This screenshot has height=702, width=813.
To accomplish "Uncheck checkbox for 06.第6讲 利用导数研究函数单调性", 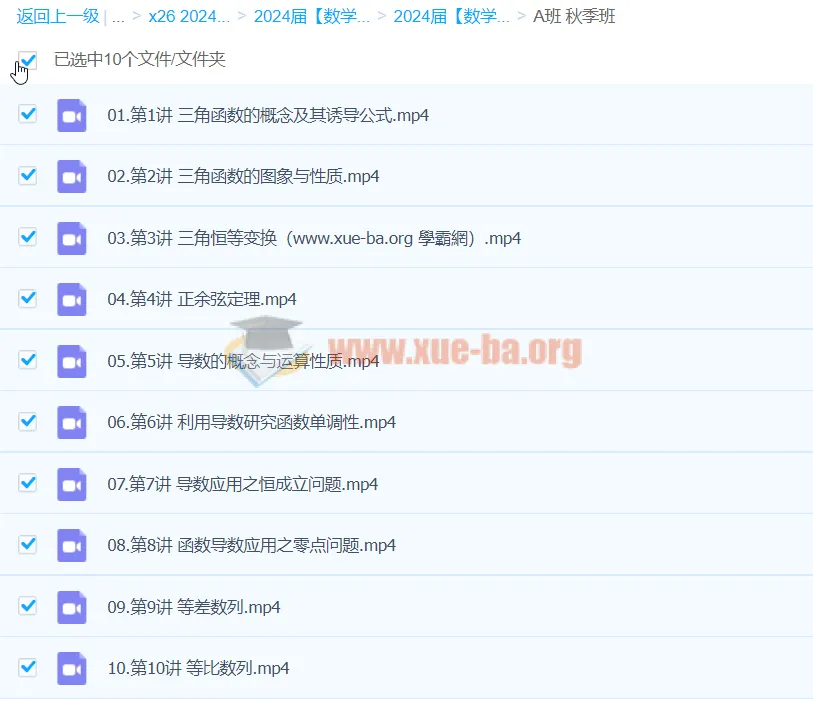I will coord(27,421).
